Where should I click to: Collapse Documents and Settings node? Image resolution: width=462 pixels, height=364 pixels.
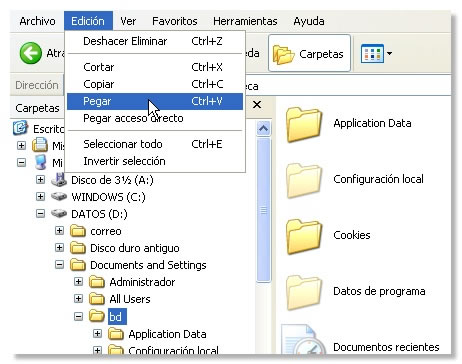pyautogui.click(x=59, y=265)
